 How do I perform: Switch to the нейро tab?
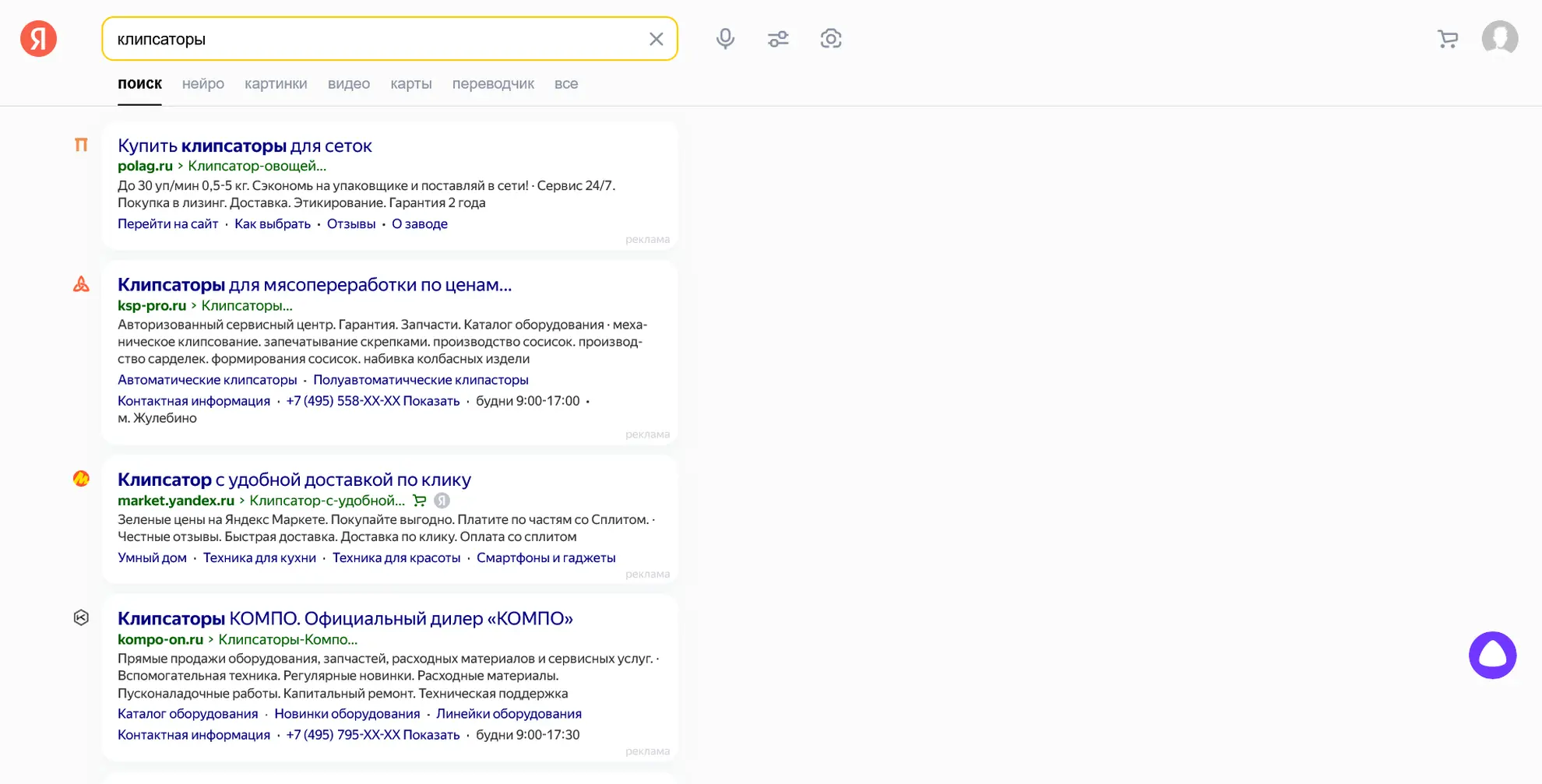click(x=202, y=84)
